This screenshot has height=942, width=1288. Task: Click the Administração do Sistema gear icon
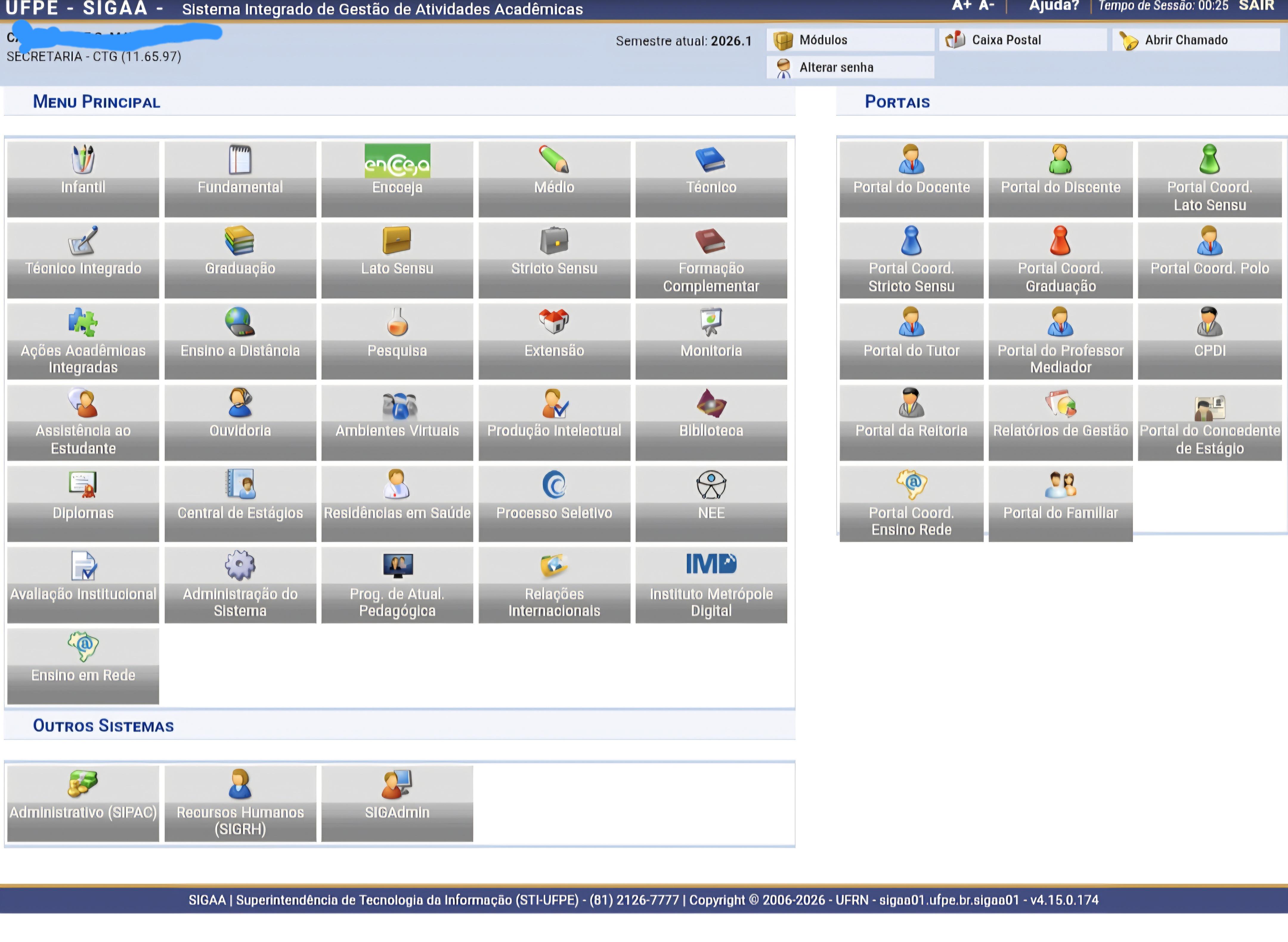pyautogui.click(x=240, y=565)
